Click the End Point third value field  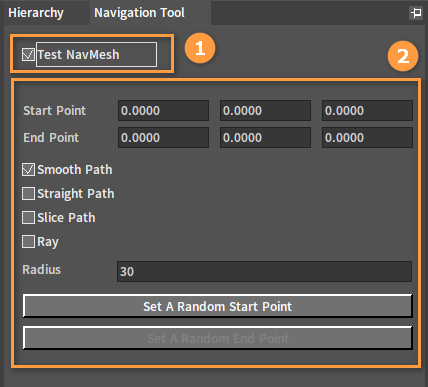point(367,137)
